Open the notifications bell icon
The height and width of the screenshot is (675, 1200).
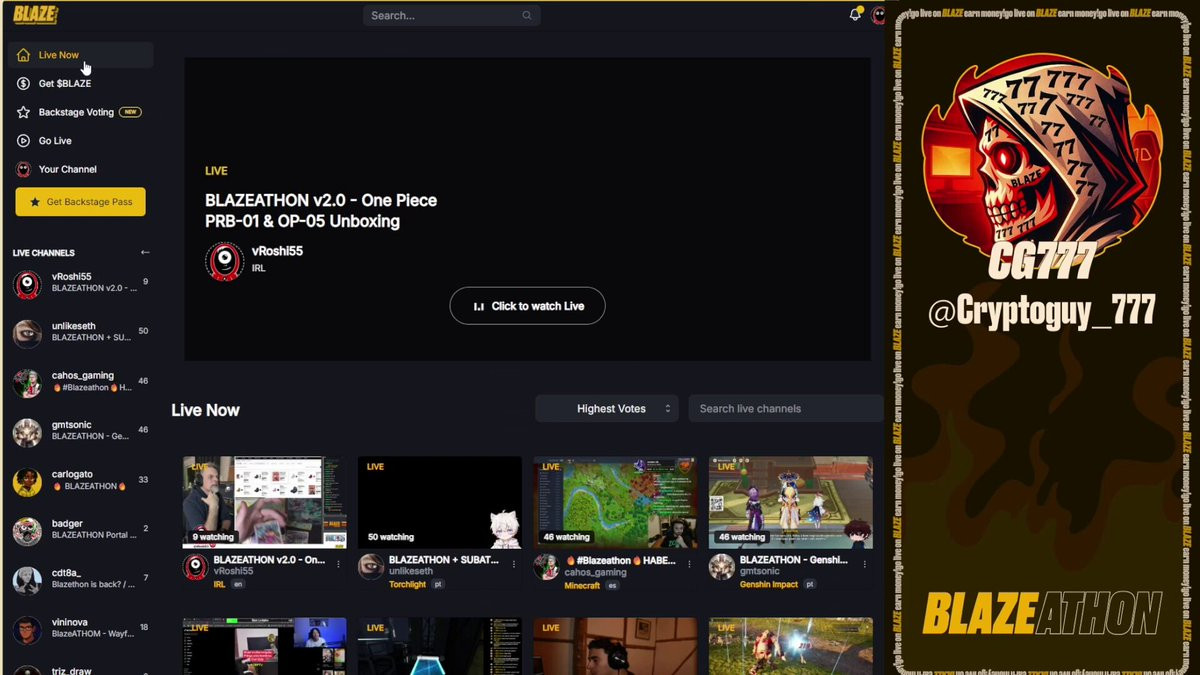855,15
